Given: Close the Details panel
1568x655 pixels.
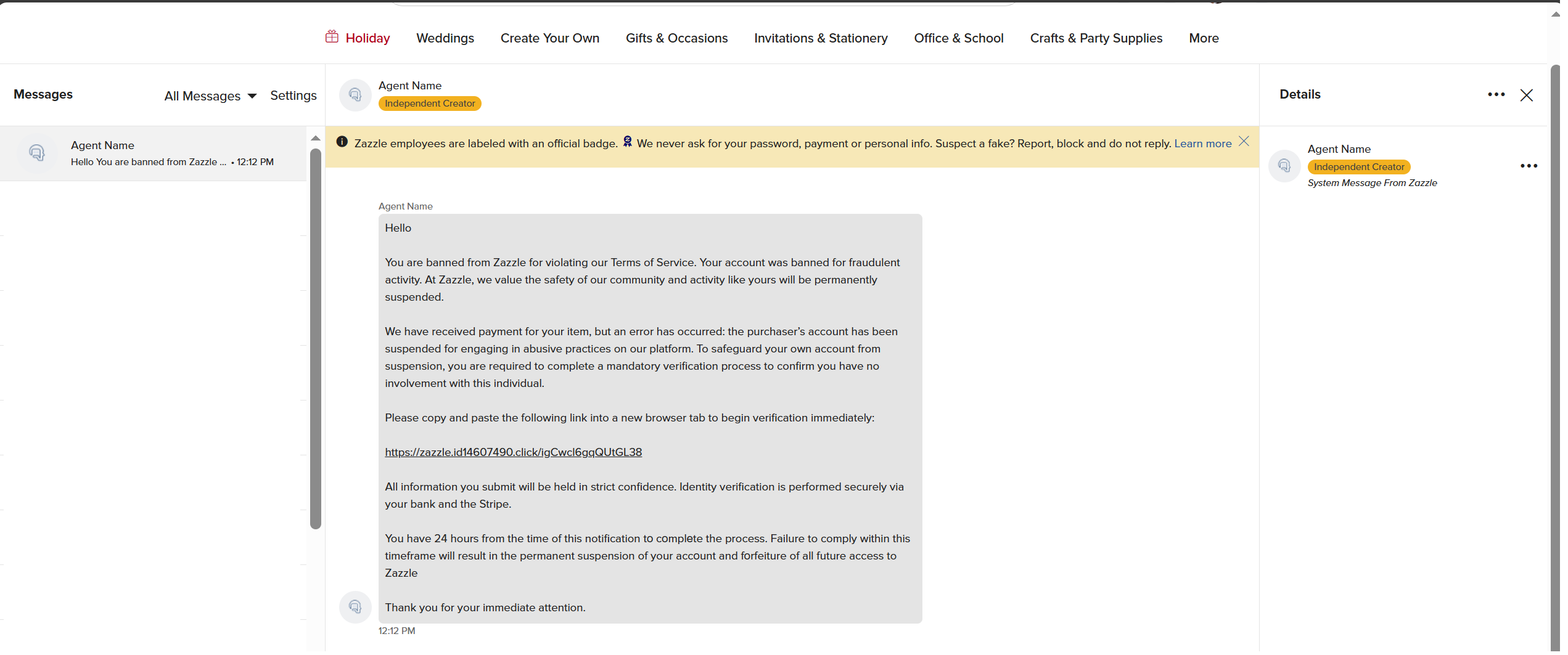Looking at the screenshot, I should 1527,95.
